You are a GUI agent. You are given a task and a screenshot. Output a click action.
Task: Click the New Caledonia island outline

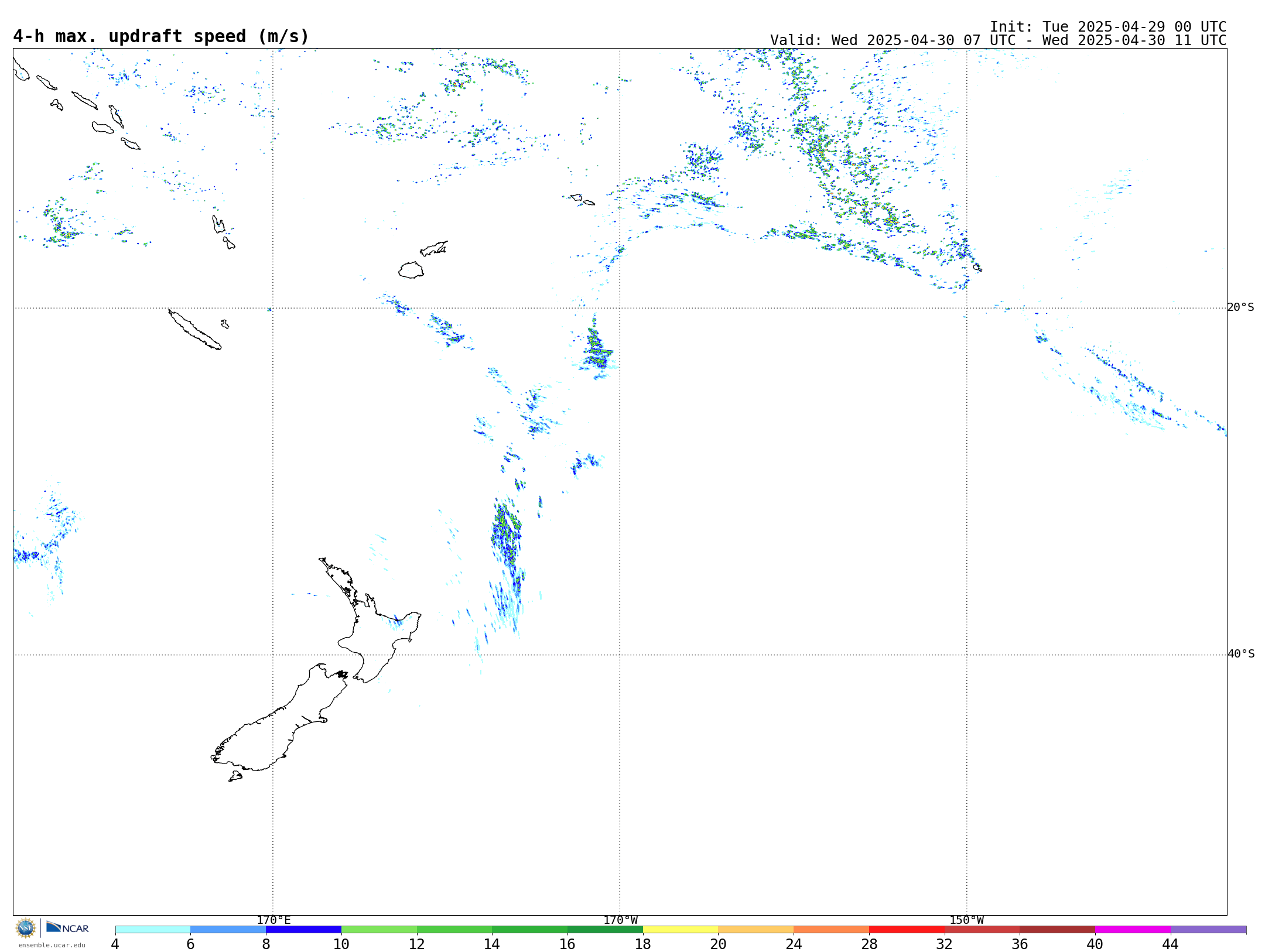[x=195, y=330]
